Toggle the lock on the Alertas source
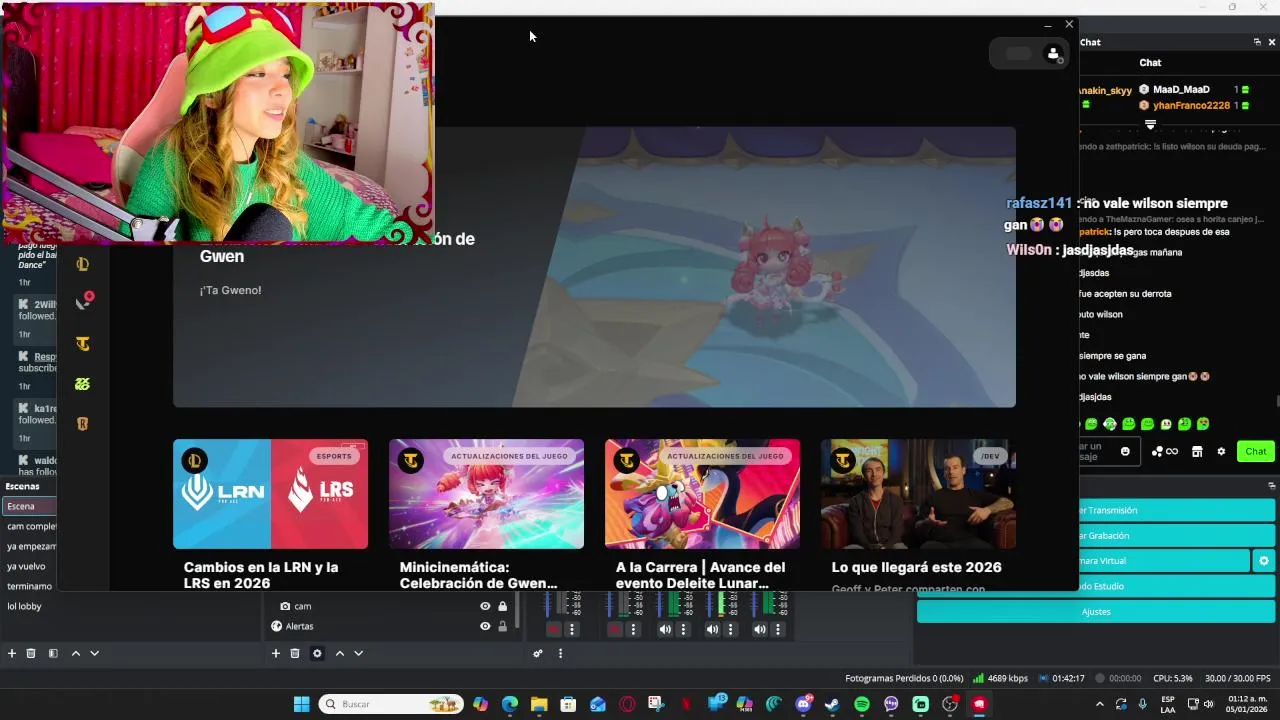 pyautogui.click(x=502, y=626)
